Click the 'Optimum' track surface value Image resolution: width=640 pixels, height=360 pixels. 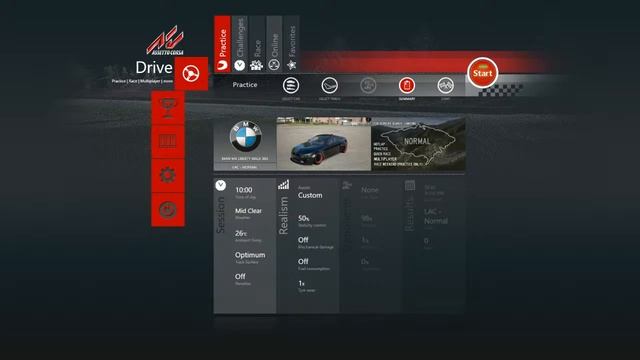[250, 255]
